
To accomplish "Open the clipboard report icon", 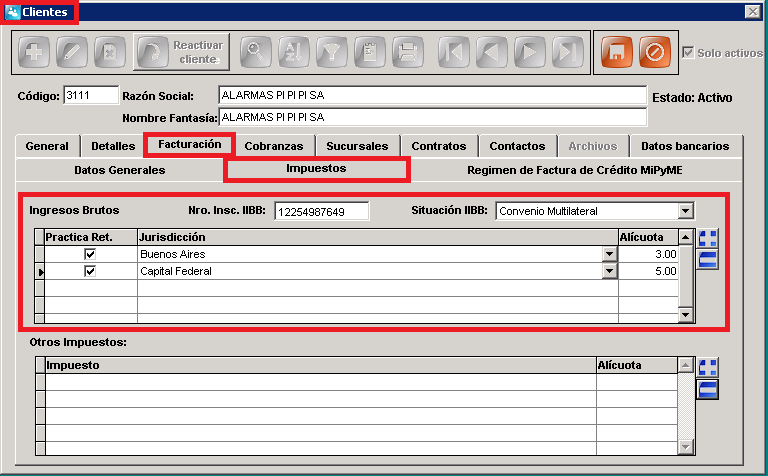I will tap(370, 52).
